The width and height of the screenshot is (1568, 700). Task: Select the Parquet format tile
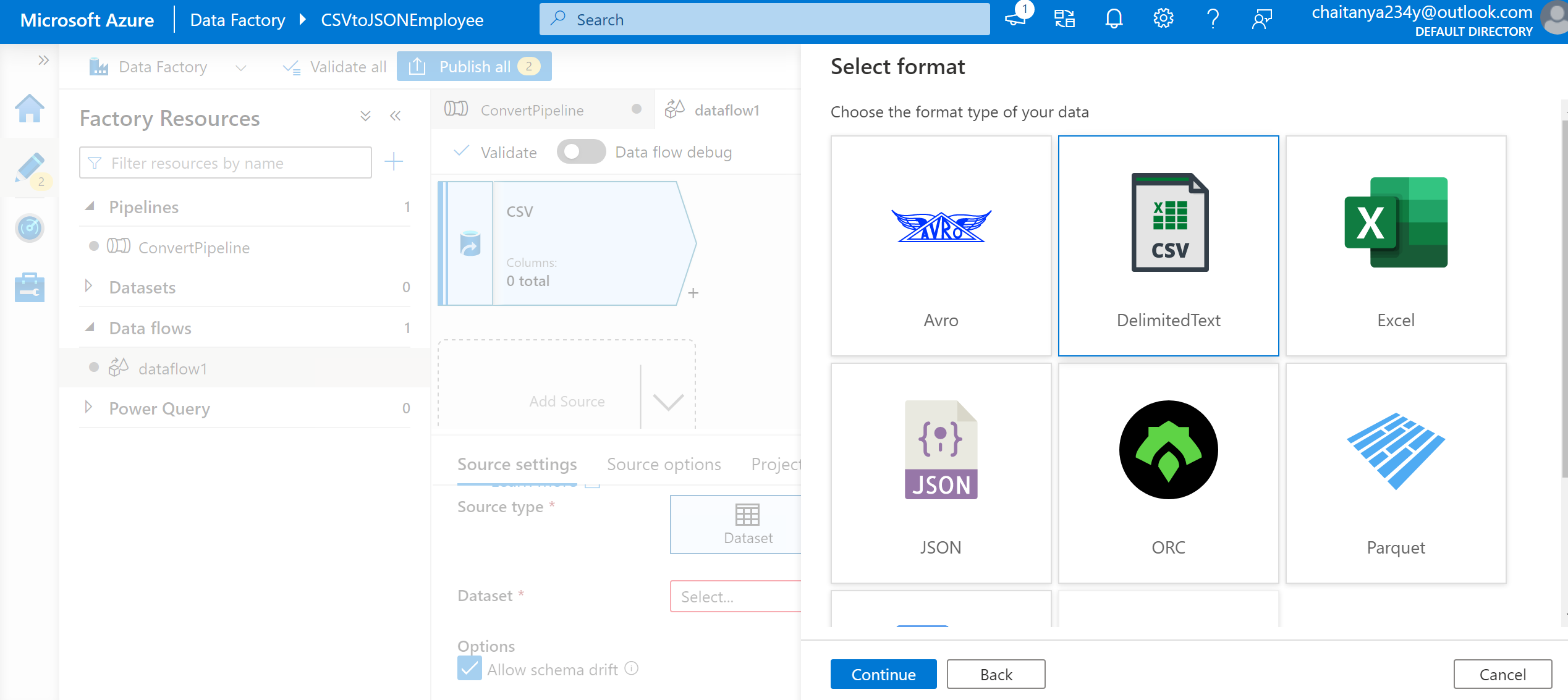click(1395, 473)
